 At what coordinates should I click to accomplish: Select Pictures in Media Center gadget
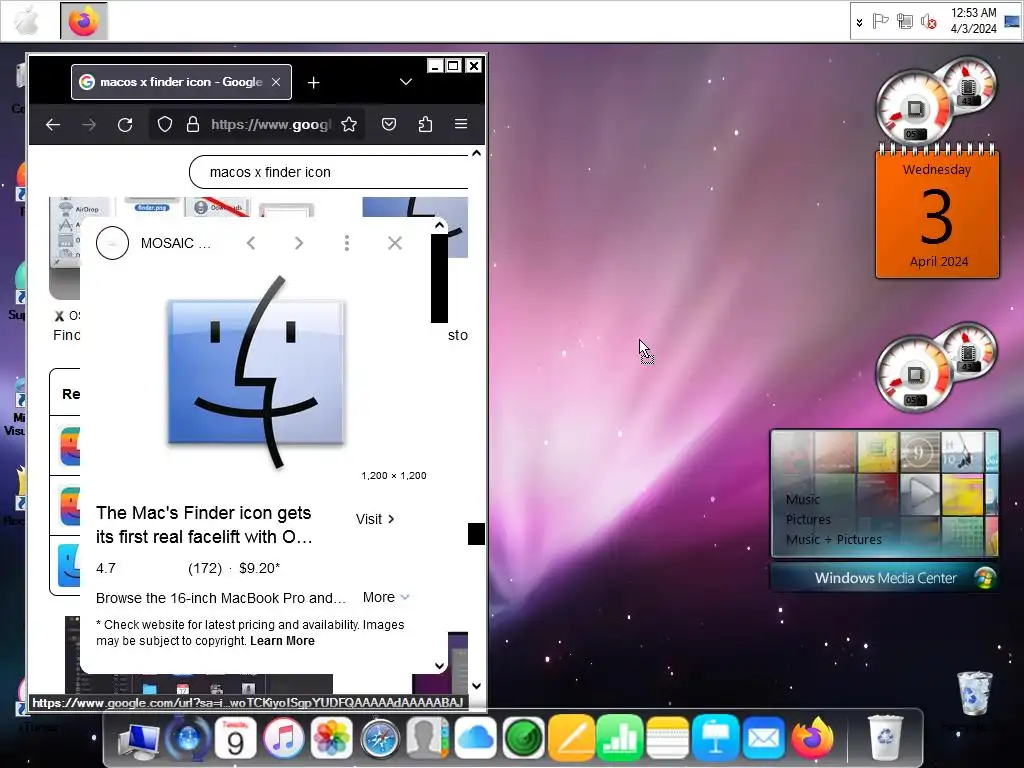click(x=808, y=520)
